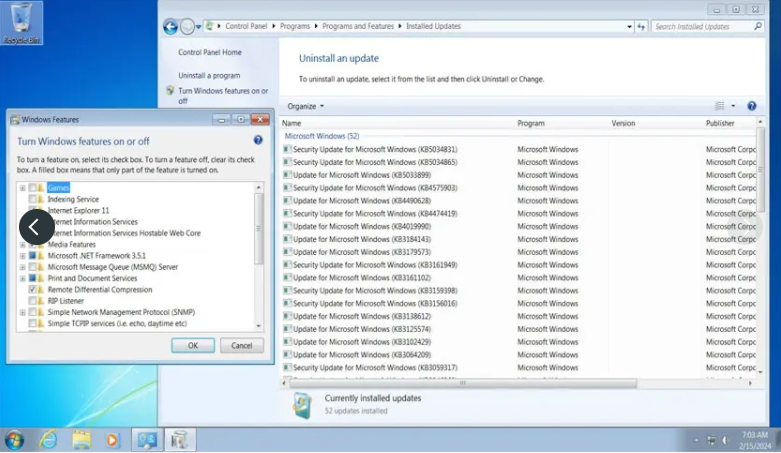Toggle the Microsoft .NET Framework 3.5.1 checkbox
This screenshot has width=781, height=453.
(x=32, y=256)
